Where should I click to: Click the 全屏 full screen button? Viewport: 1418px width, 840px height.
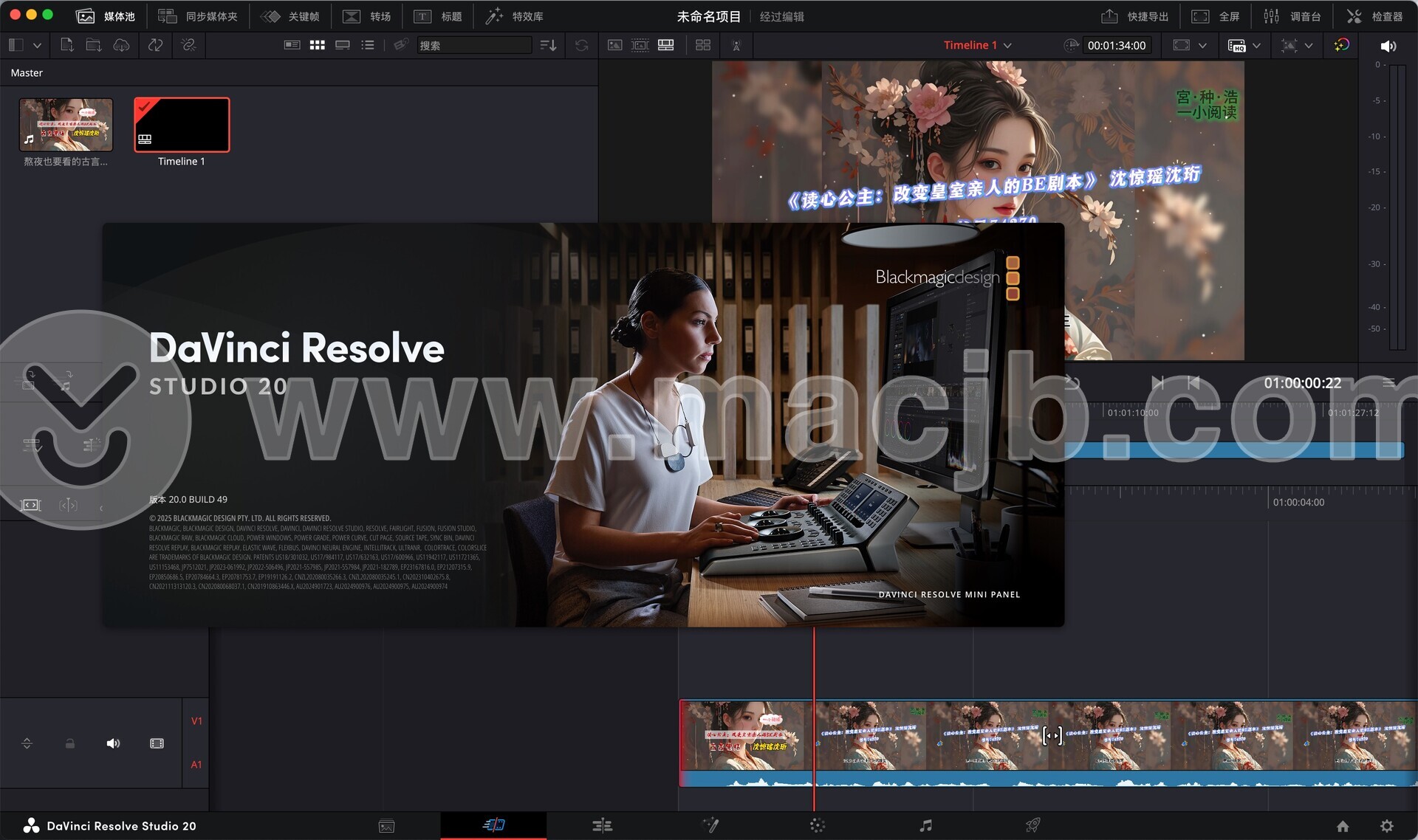[1216, 16]
